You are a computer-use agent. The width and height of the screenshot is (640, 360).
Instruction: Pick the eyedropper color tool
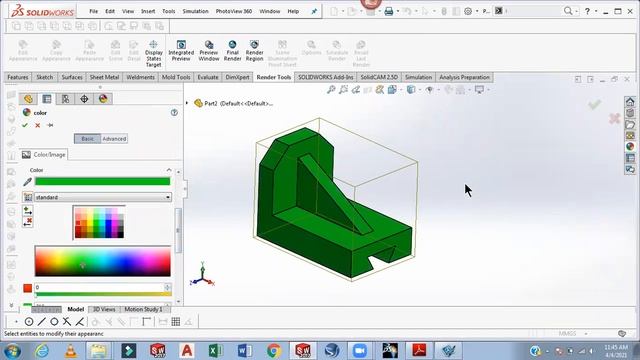[27, 182]
